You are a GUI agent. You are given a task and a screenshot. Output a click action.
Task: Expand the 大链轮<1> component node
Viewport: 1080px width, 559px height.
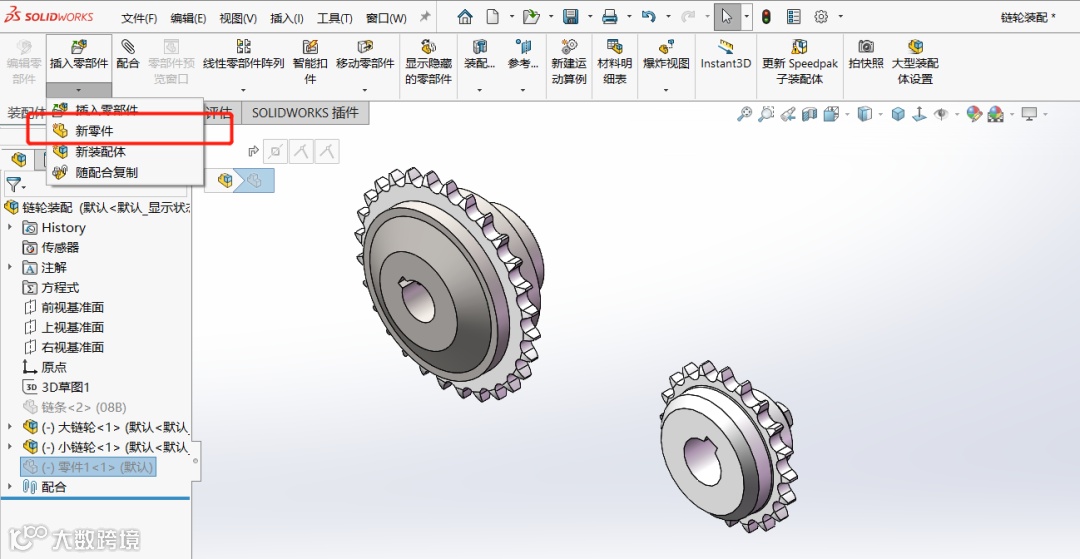(10, 427)
